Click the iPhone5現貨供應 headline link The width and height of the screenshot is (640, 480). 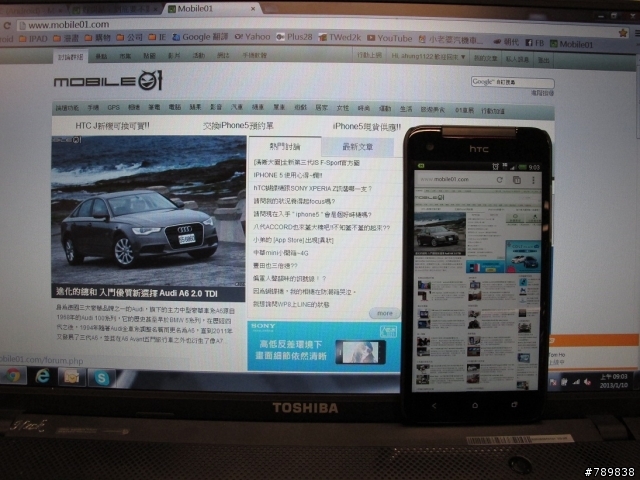tap(367, 127)
